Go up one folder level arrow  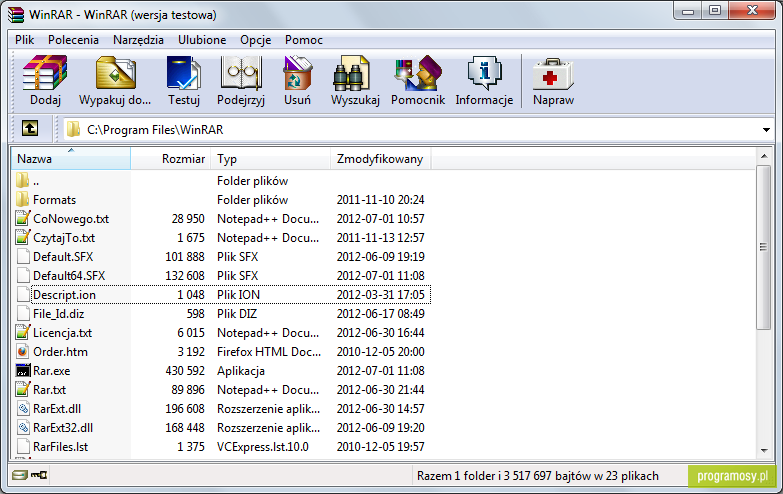(30, 129)
